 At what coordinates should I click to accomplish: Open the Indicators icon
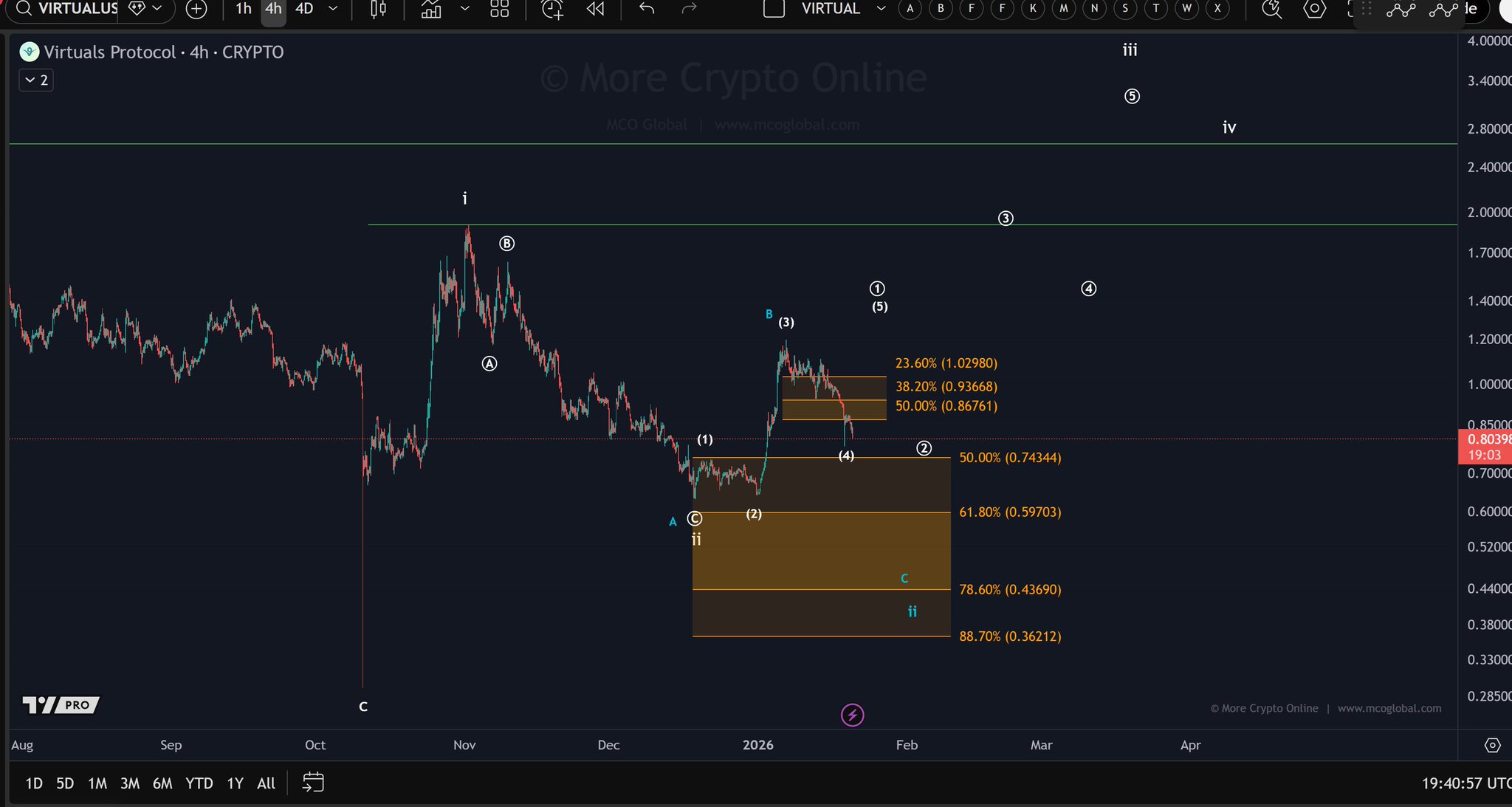[x=431, y=9]
